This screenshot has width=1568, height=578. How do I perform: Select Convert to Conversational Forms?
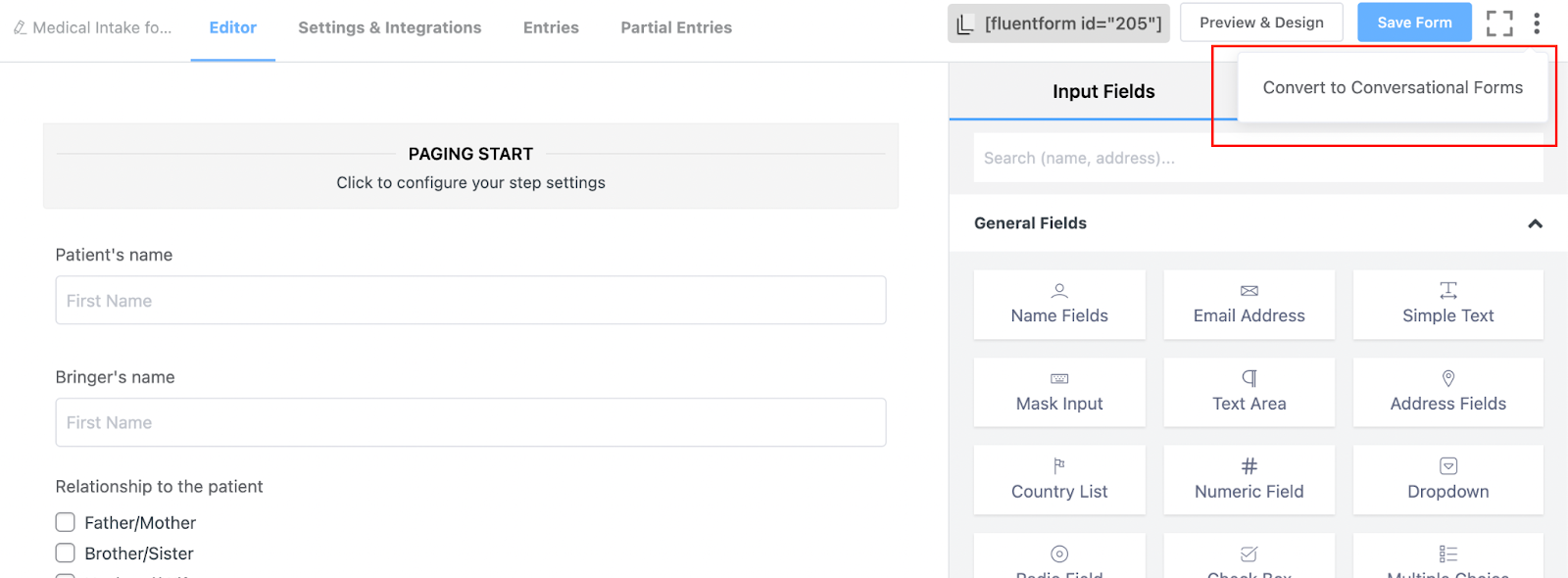click(x=1392, y=88)
